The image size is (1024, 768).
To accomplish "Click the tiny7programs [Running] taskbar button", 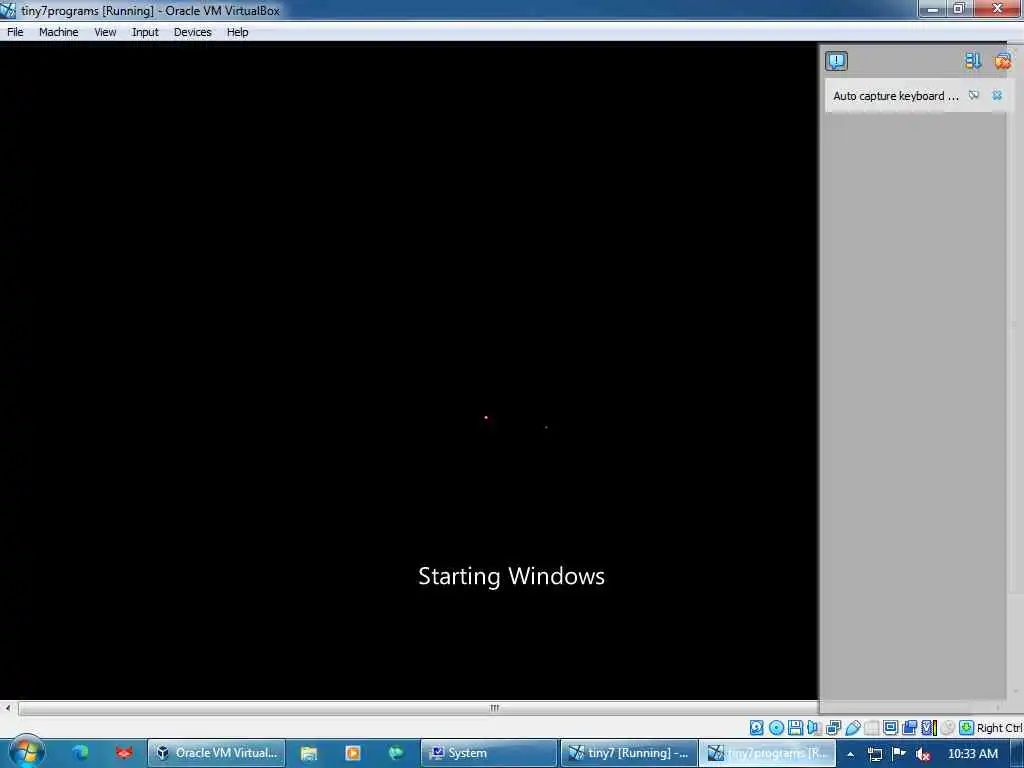I will [767, 753].
